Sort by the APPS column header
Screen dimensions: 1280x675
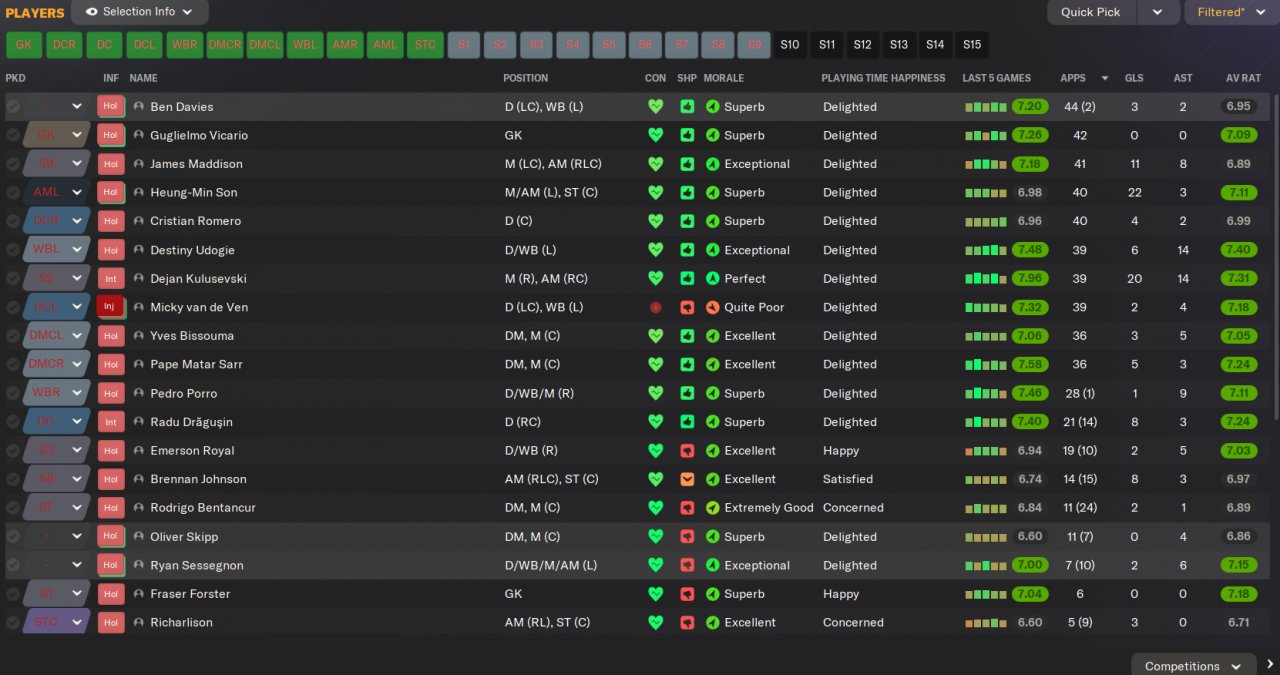pos(1073,78)
